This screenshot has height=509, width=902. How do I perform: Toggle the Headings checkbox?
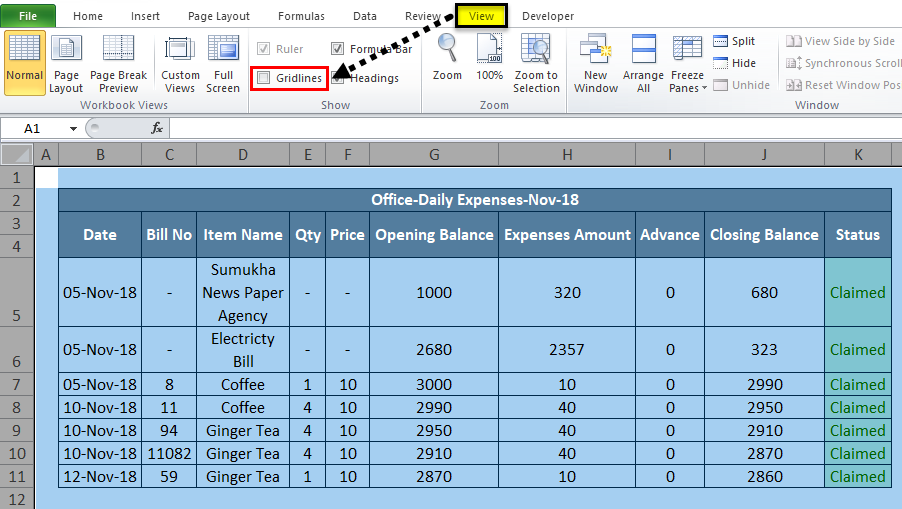coord(338,78)
